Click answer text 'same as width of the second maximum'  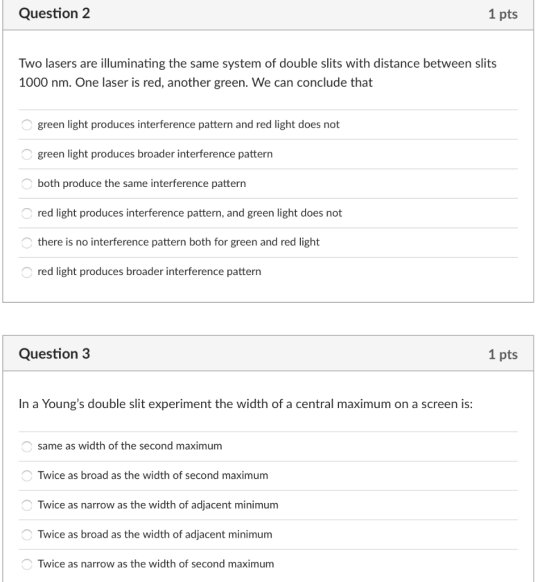point(130,446)
